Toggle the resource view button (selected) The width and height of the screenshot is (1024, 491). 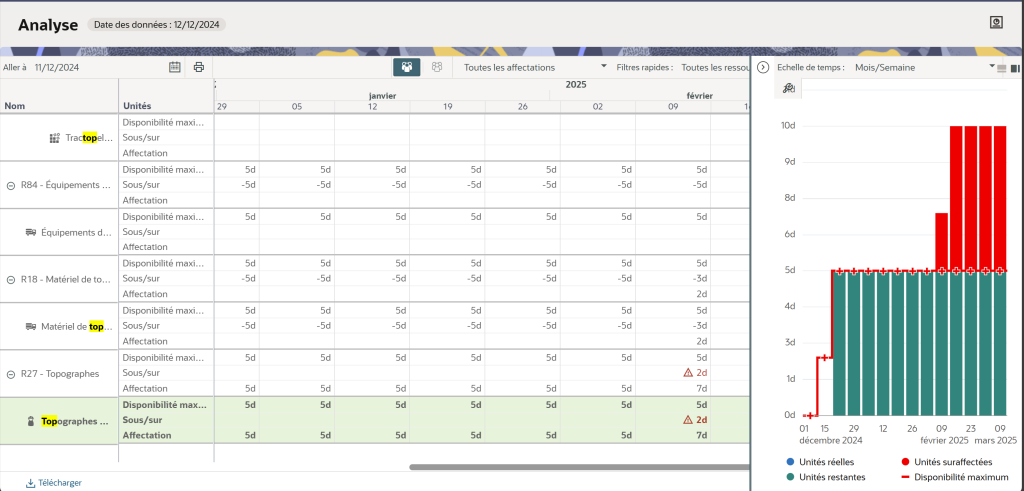point(406,67)
